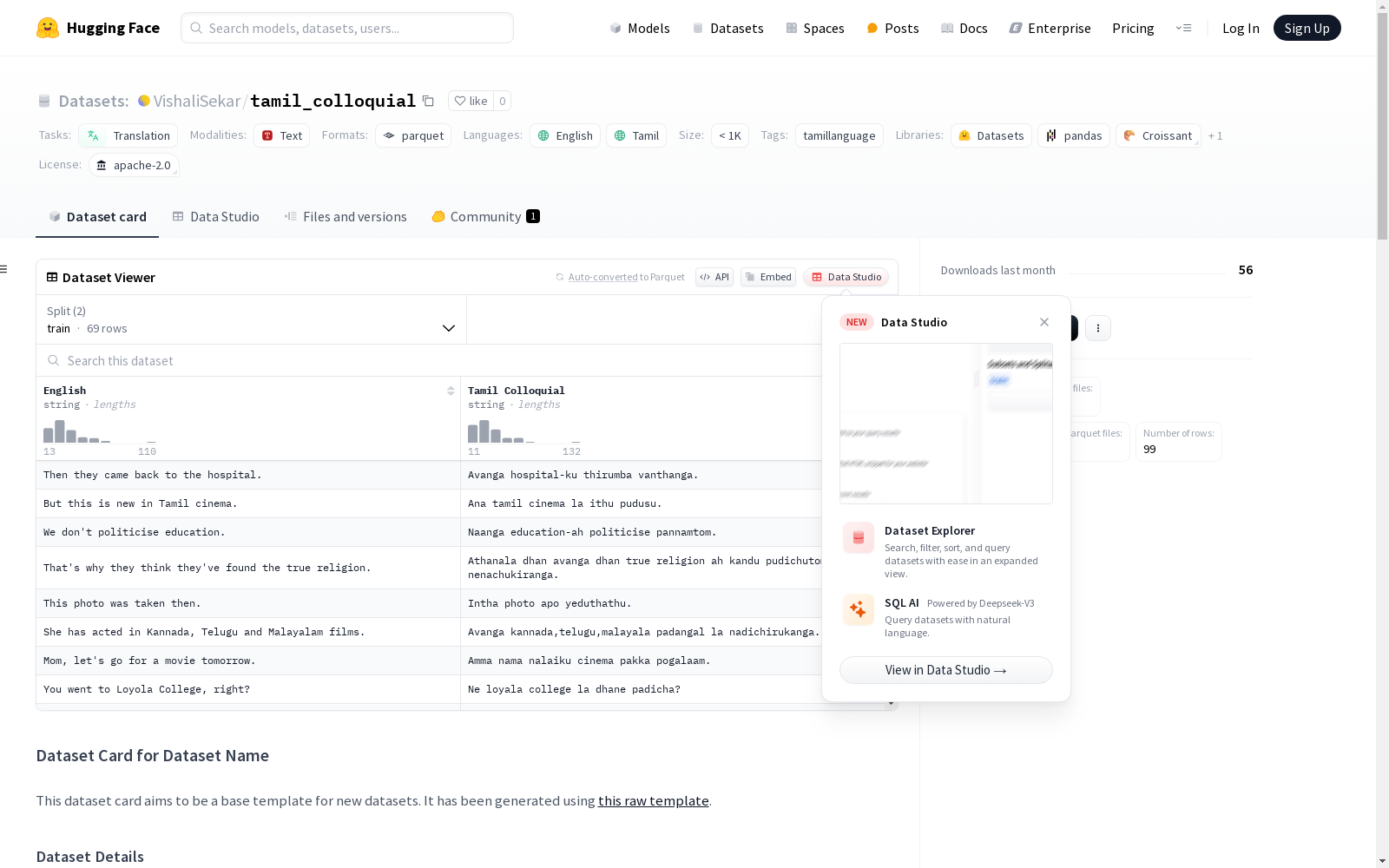This screenshot has width=1389, height=868.
Task: Click the hamburger sidebar icon at left edge
Action: tap(4, 269)
